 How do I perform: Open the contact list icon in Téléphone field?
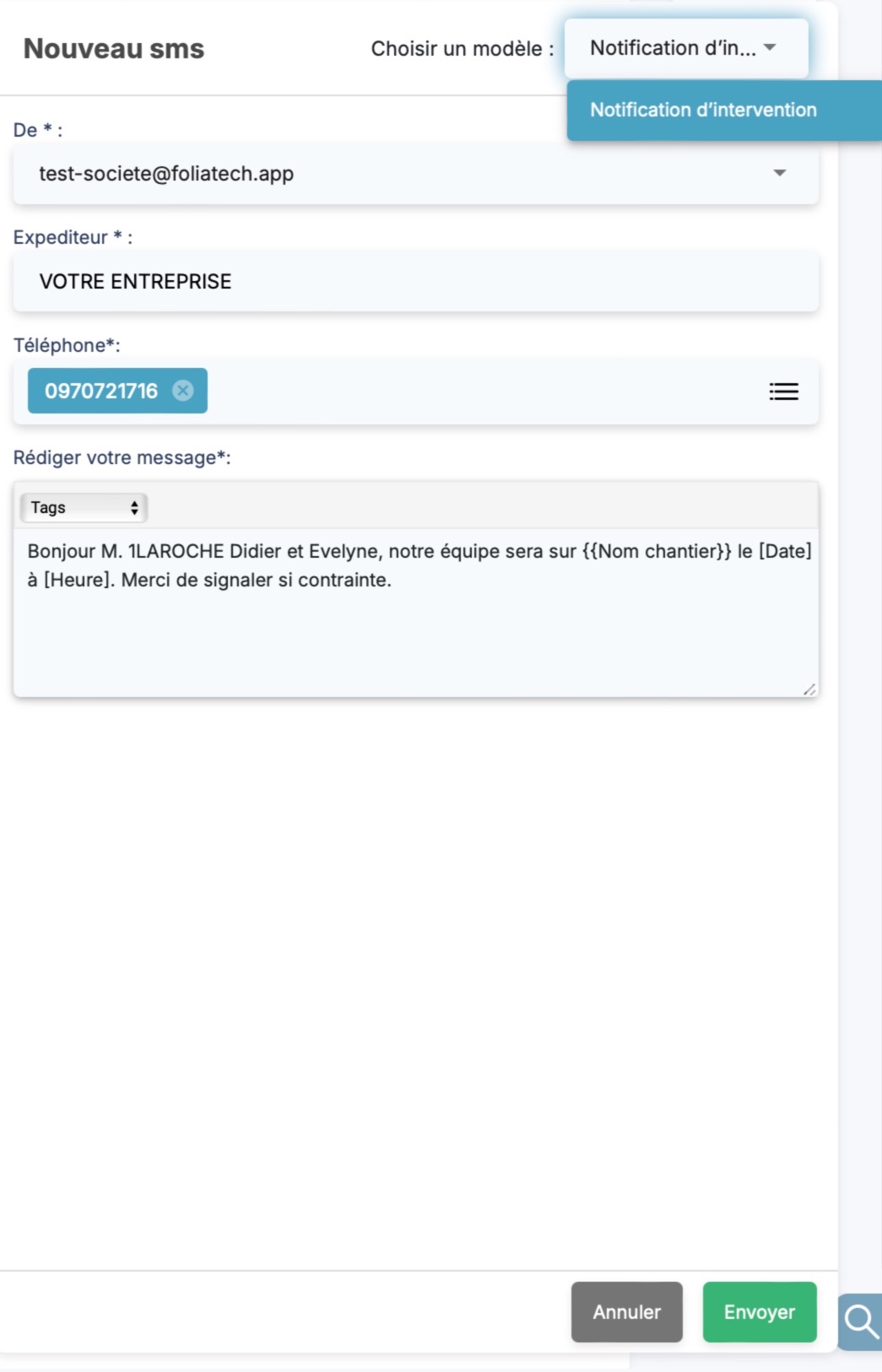[783, 392]
